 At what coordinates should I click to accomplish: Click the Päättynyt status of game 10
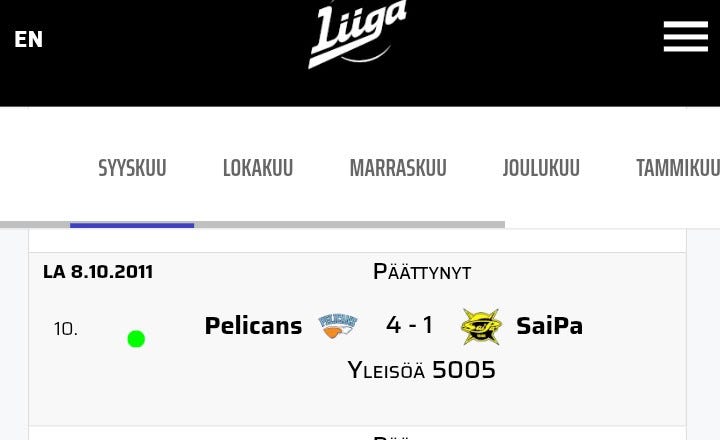(x=421, y=272)
